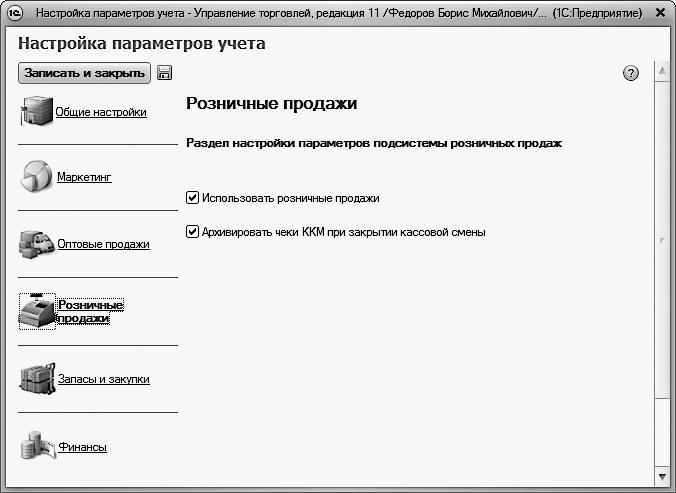Open help with the question mark icon

(630, 74)
